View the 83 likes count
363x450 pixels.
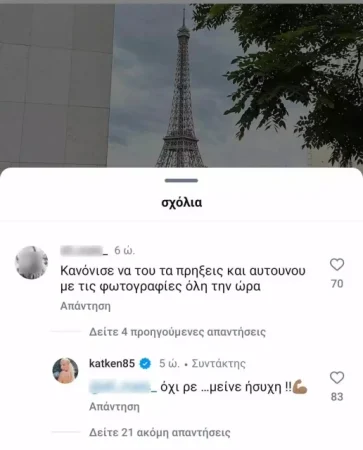click(x=337, y=397)
